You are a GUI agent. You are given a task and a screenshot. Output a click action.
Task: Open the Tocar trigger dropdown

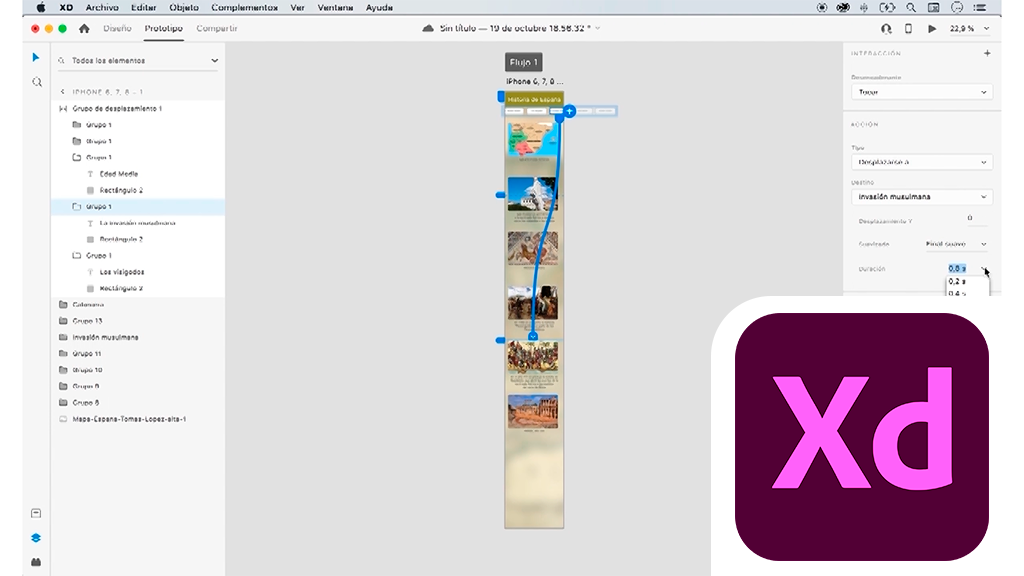(x=921, y=92)
